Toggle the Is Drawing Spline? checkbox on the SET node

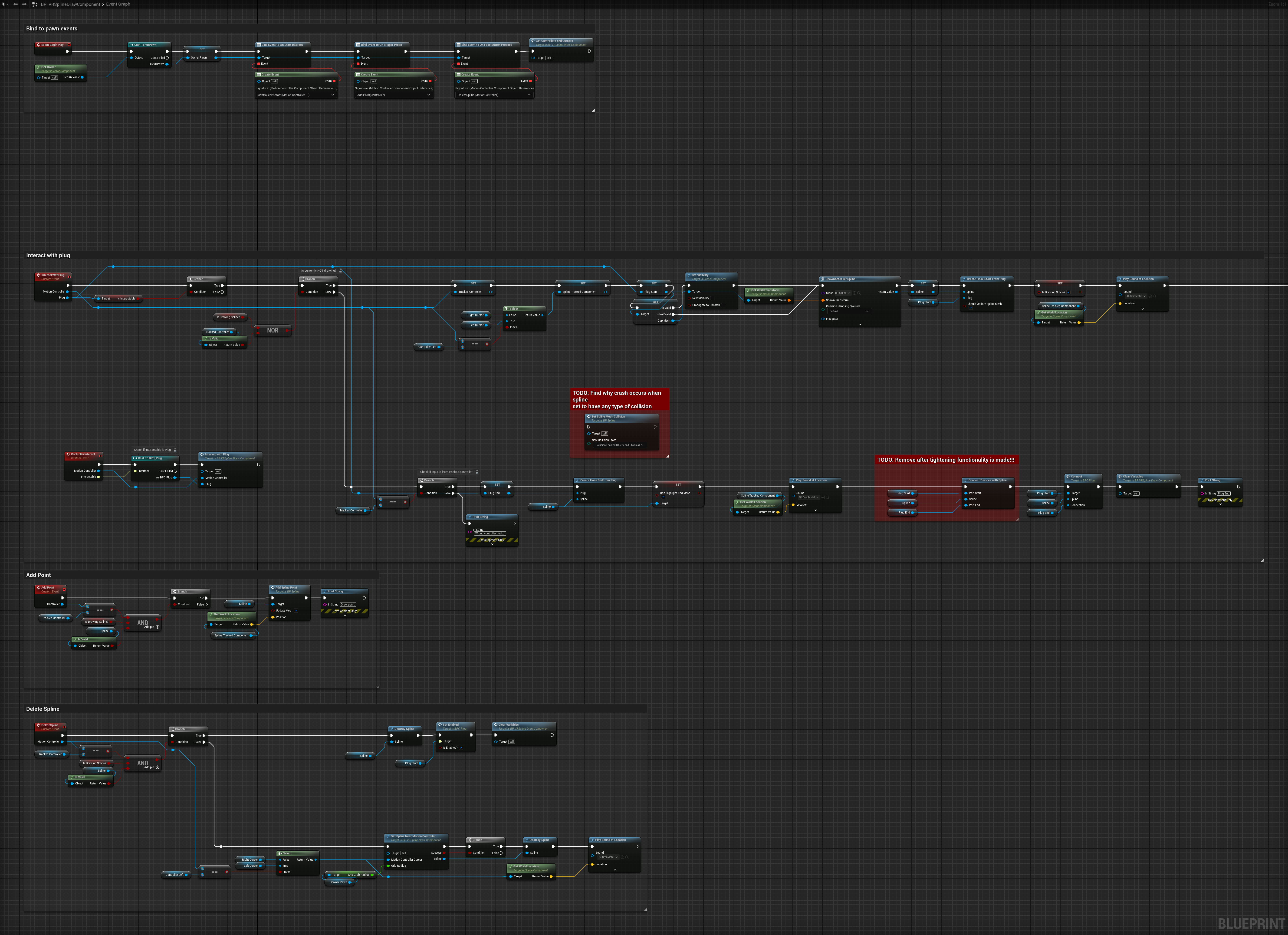point(1068,293)
